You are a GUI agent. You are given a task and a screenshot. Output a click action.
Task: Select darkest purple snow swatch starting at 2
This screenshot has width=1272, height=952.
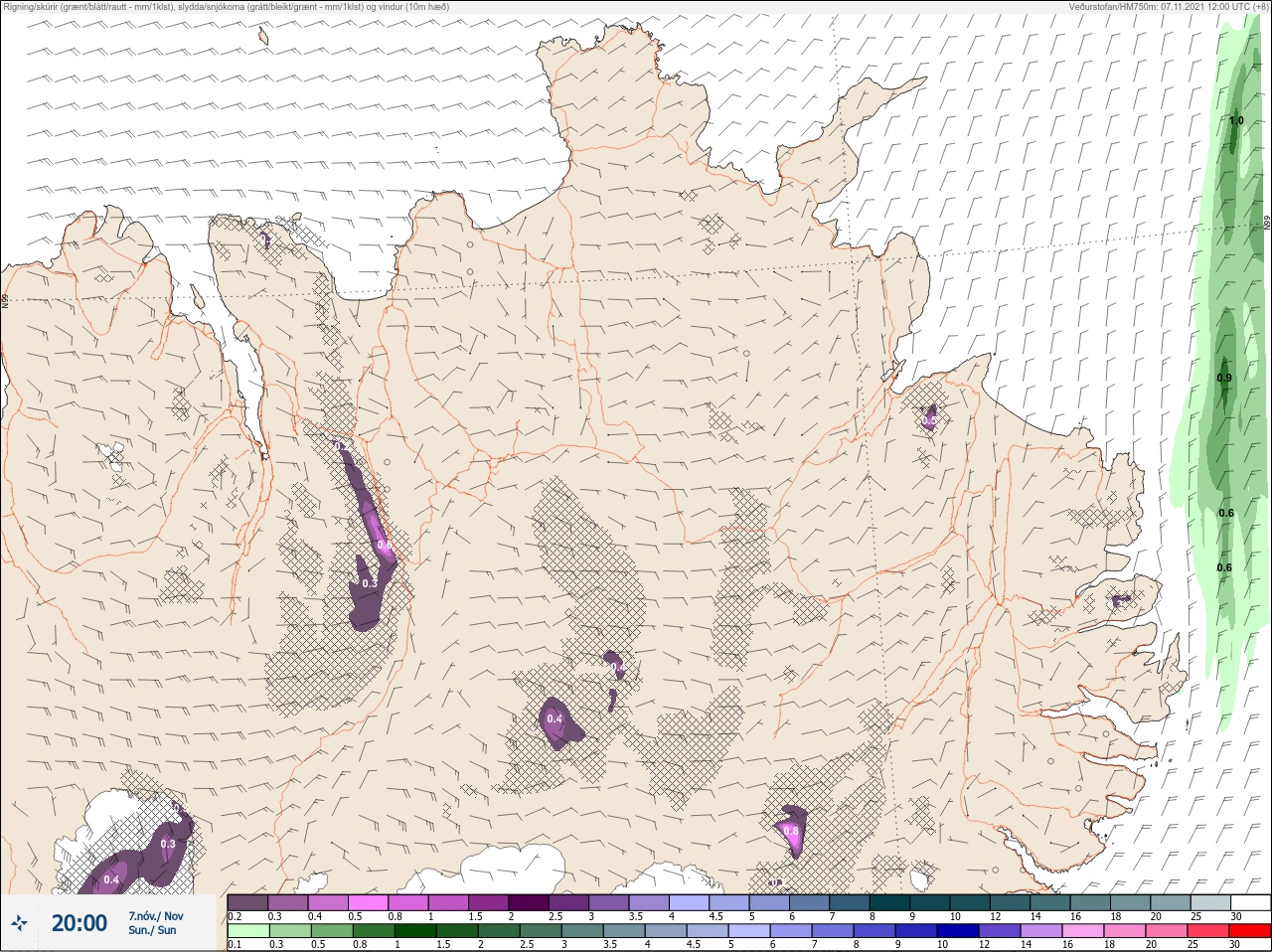(531, 902)
